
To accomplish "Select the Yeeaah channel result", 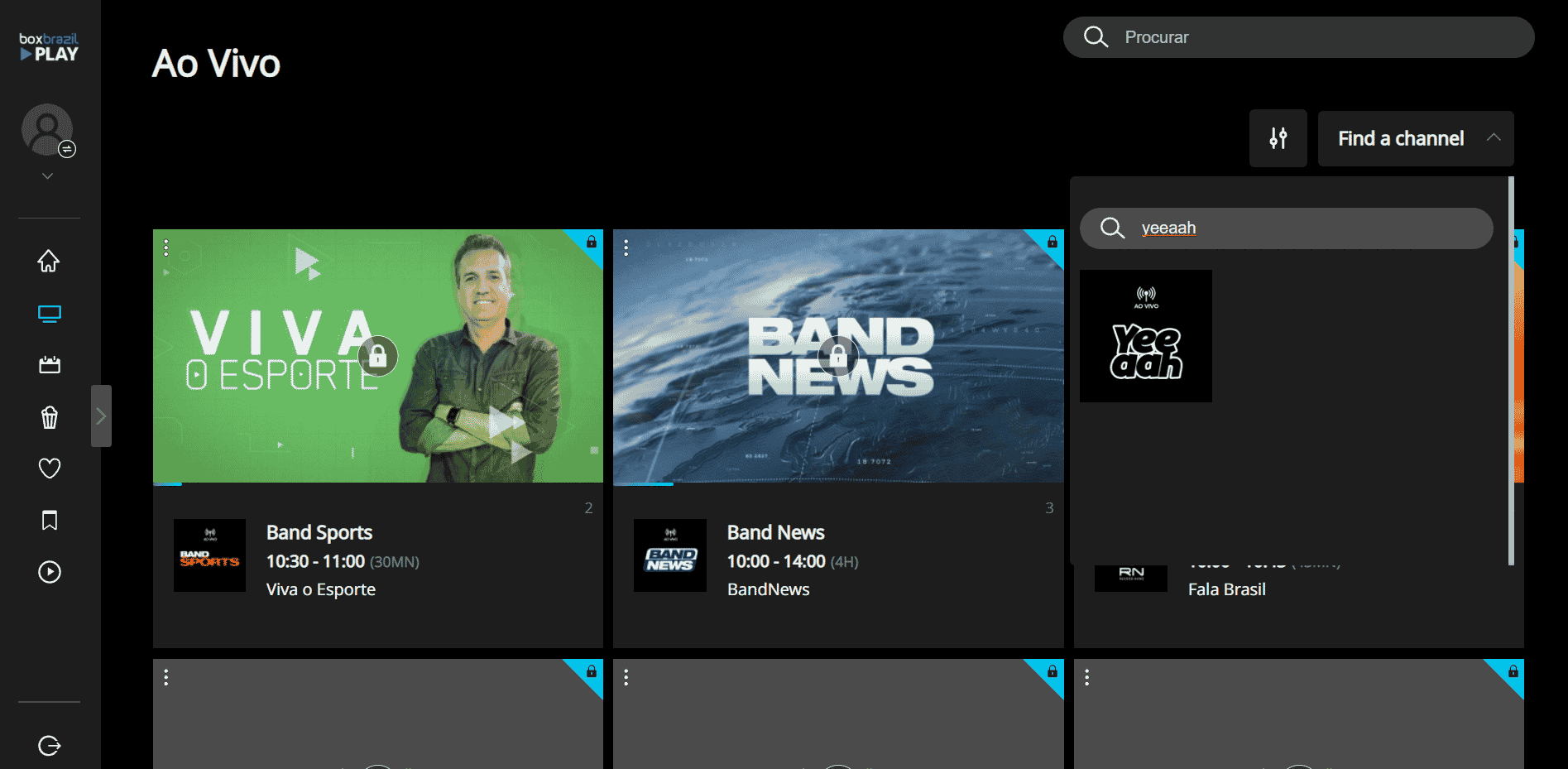I will [1145, 336].
